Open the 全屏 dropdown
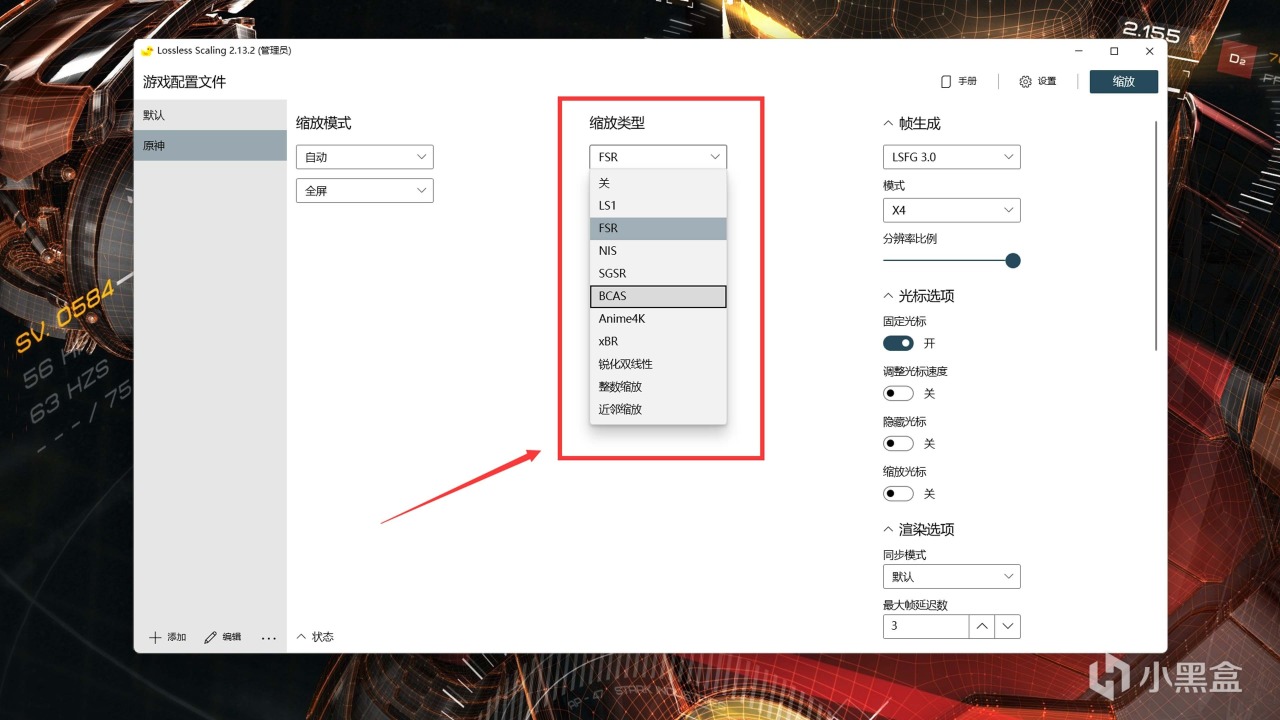The height and width of the screenshot is (720, 1280). (365, 190)
